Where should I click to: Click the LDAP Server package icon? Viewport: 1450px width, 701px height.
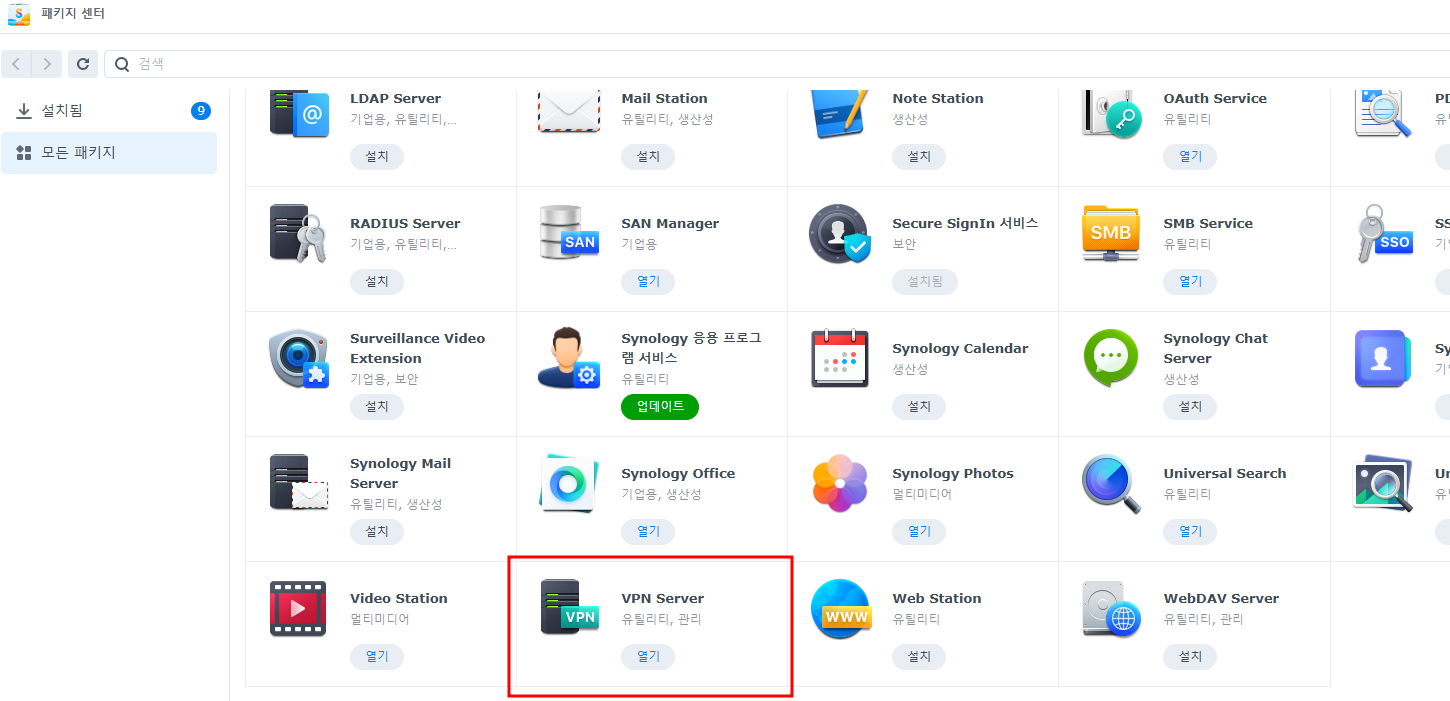coord(298,113)
